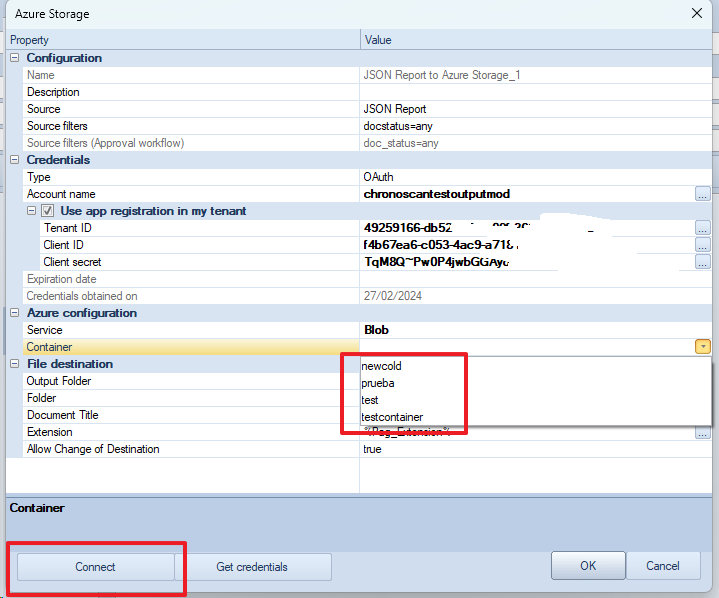Collapse the Azure configuration section
Screen dimensions: 719x598
pos(15,313)
